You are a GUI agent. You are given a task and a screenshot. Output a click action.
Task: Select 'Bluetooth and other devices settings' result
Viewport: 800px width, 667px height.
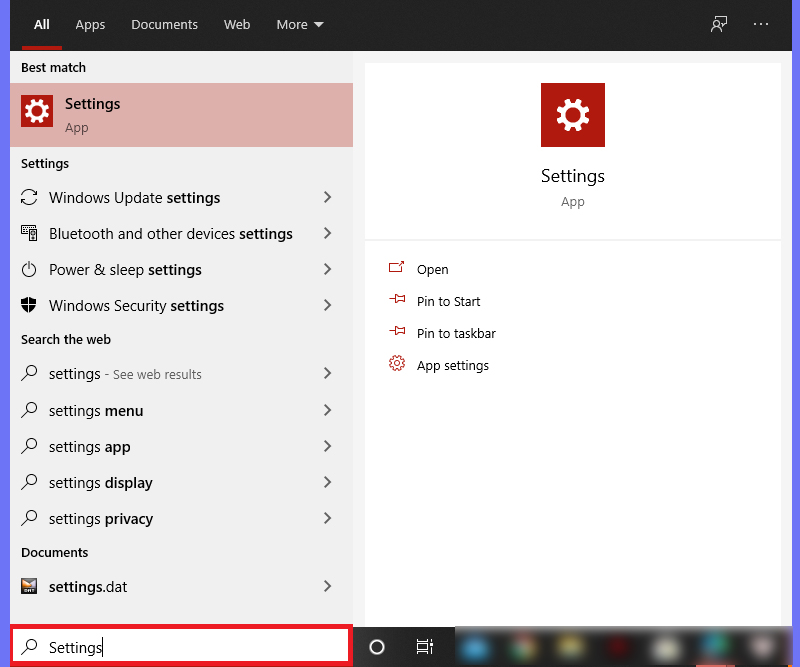pyautogui.click(x=171, y=234)
